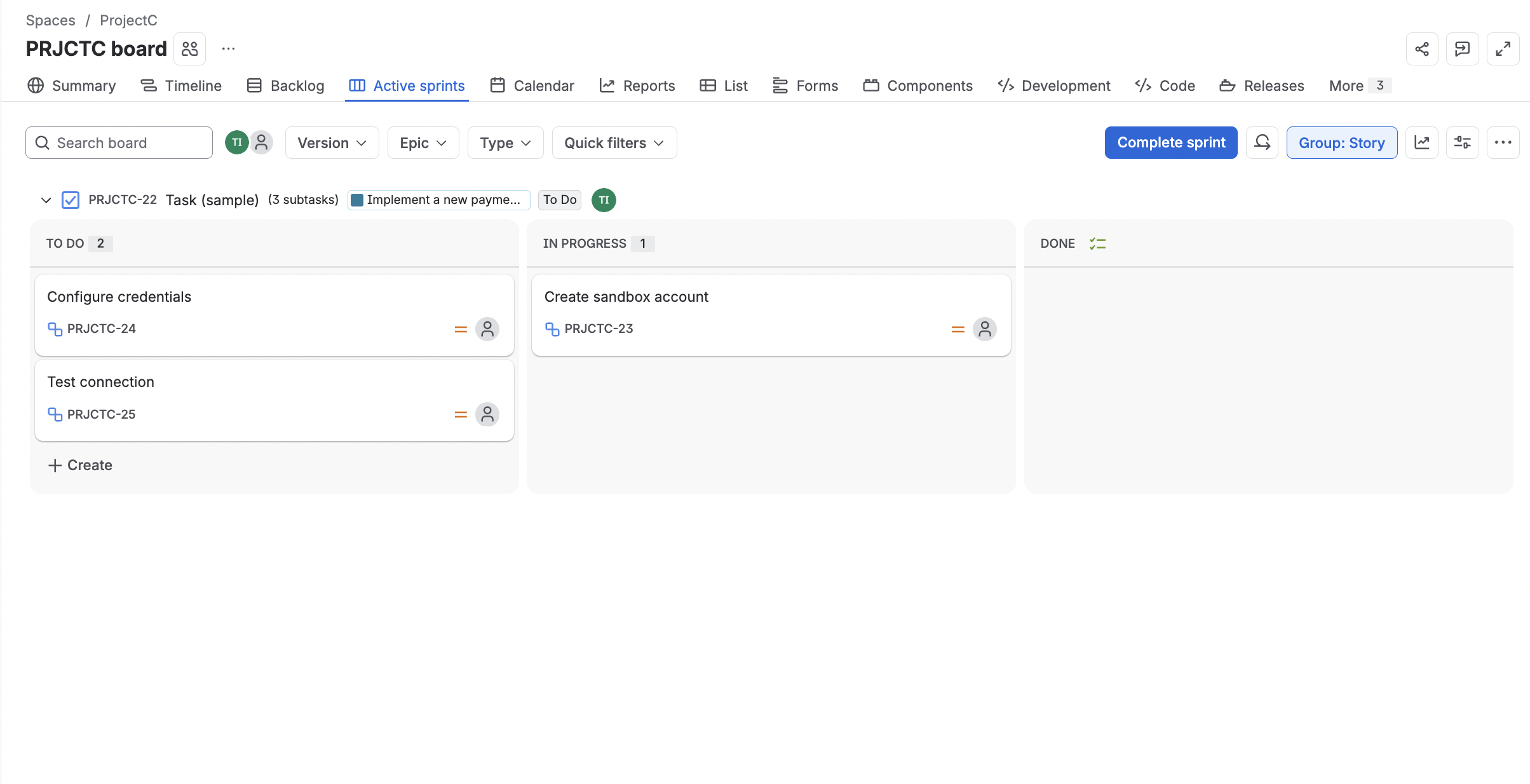The image size is (1530, 784).
Task: Open the sprint insights chart icon
Action: tap(1422, 142)
